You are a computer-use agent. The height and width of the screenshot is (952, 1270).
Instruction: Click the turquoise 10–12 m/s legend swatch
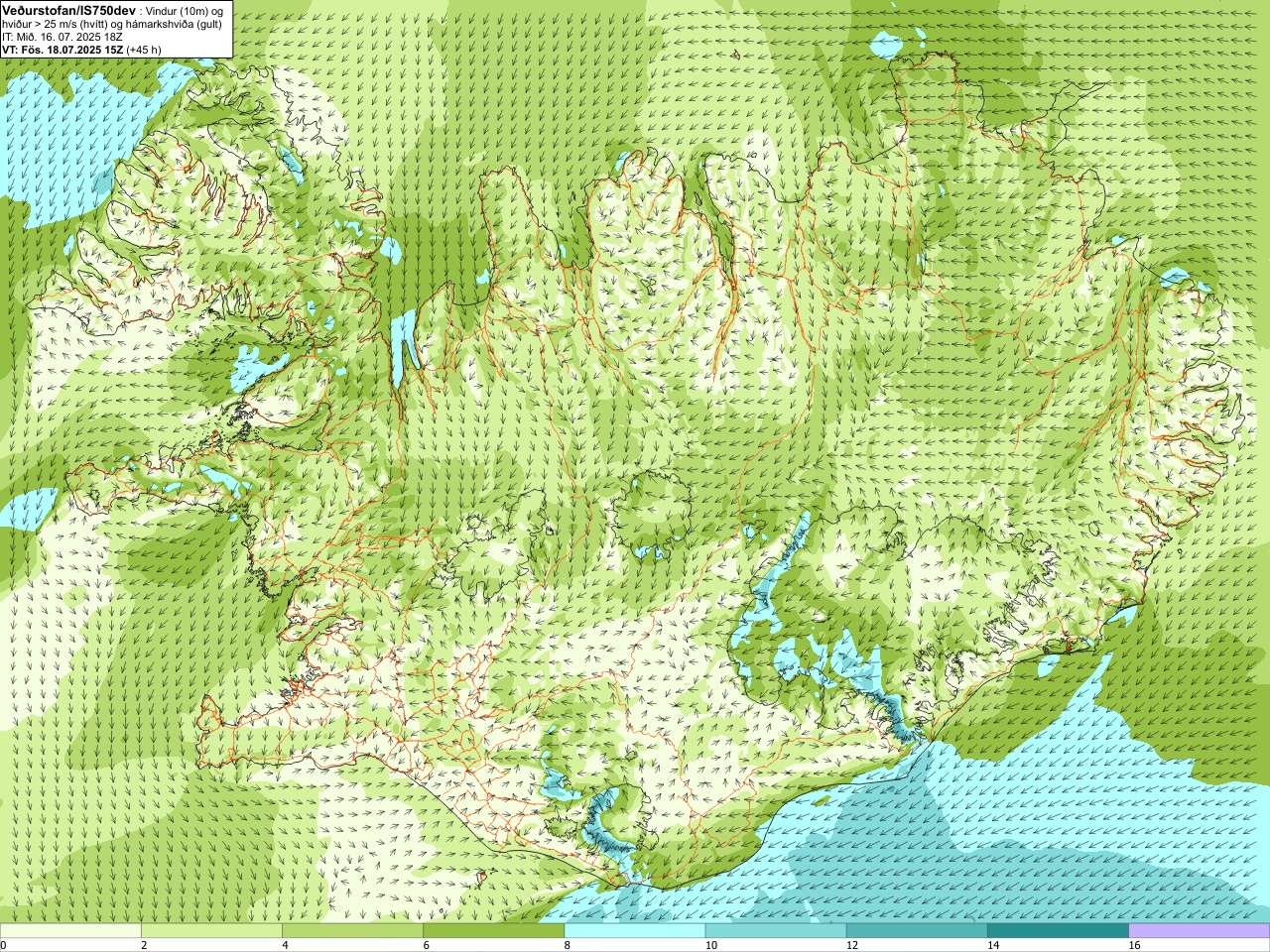pyautogui.click(x=776, y=931)
